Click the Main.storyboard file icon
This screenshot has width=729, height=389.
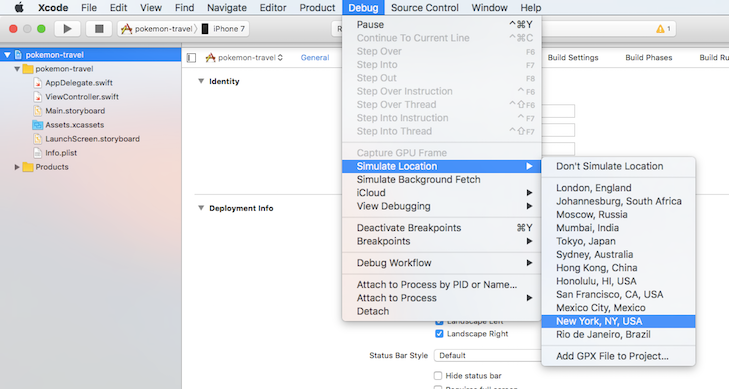[38, 111]
